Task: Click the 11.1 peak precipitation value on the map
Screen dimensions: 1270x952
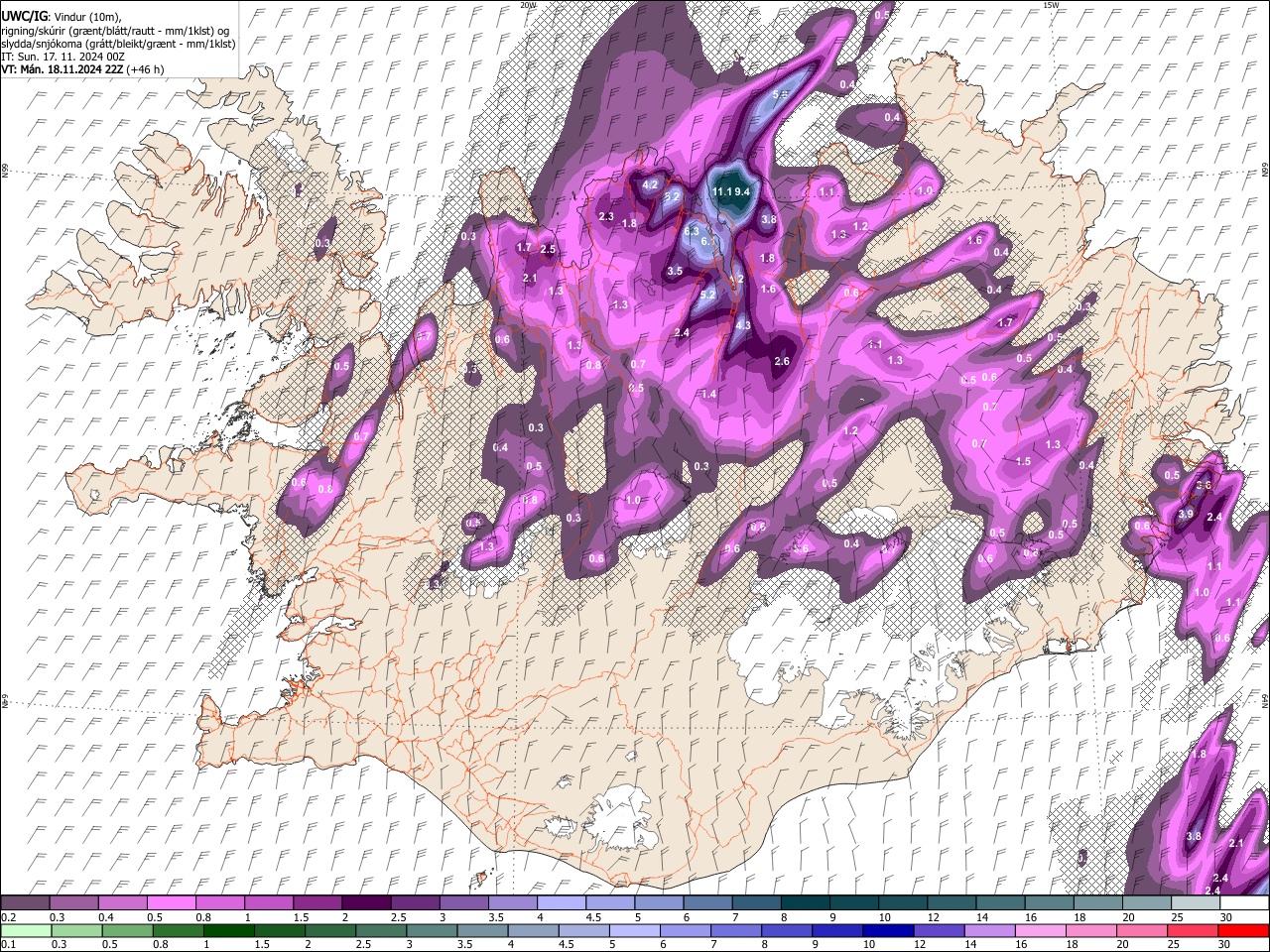Action: click(721, 191)
